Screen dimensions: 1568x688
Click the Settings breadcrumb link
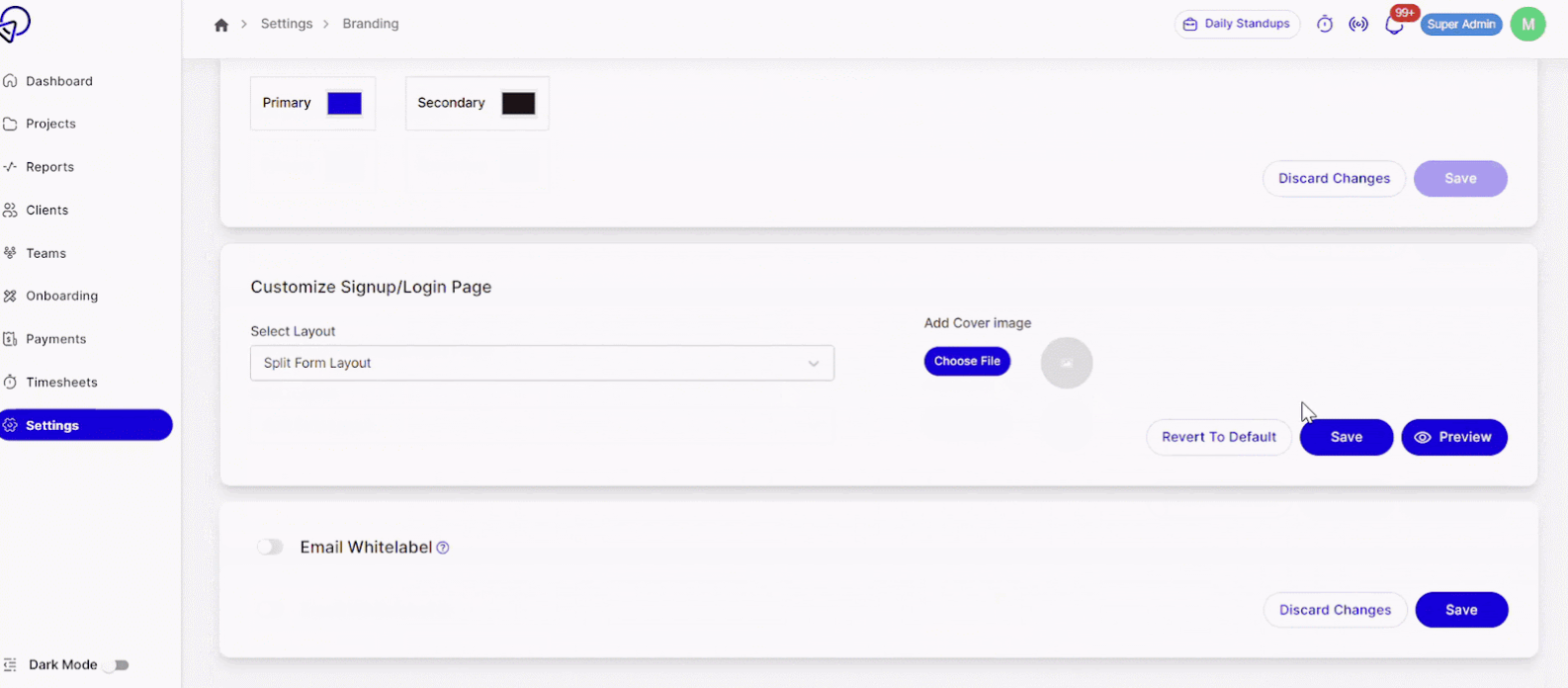(x=287, y=24)
